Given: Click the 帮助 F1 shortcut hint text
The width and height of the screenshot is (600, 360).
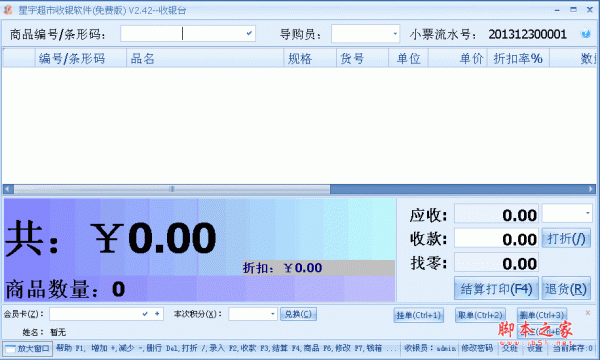Looking at the screenshot, I should 70,348.
